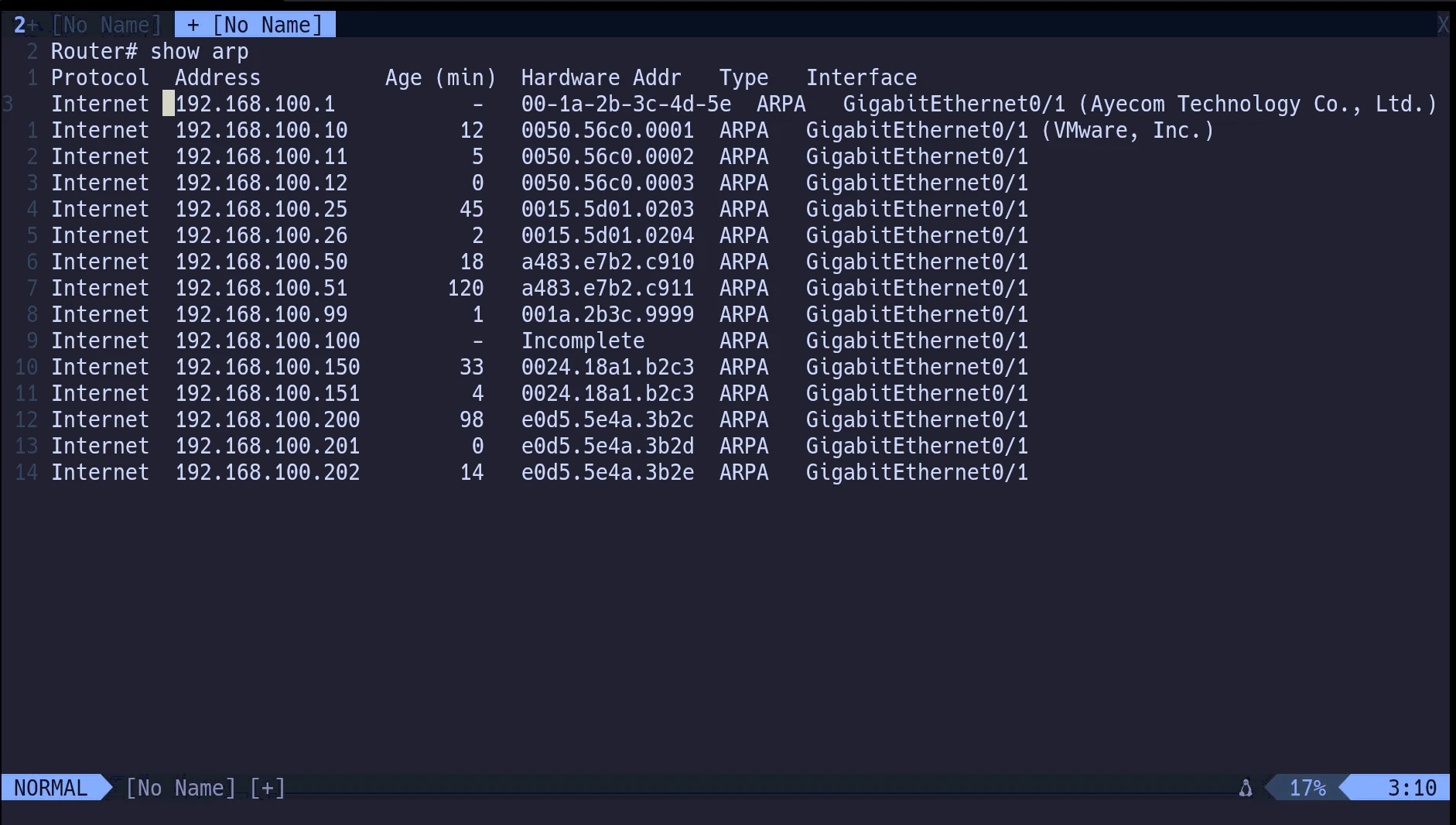The image size is (1456, 825).
Task: Click MAC address a483.e7b2.c910
Action: tap(608, 262)
